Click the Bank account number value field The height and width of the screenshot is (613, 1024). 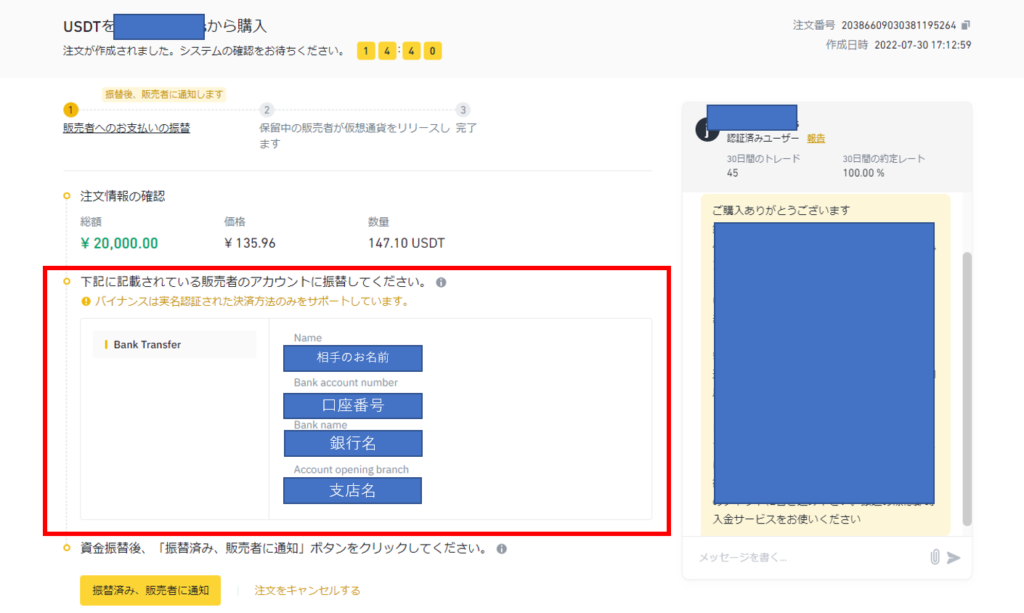pyautogui.click(x=352, y=405)
